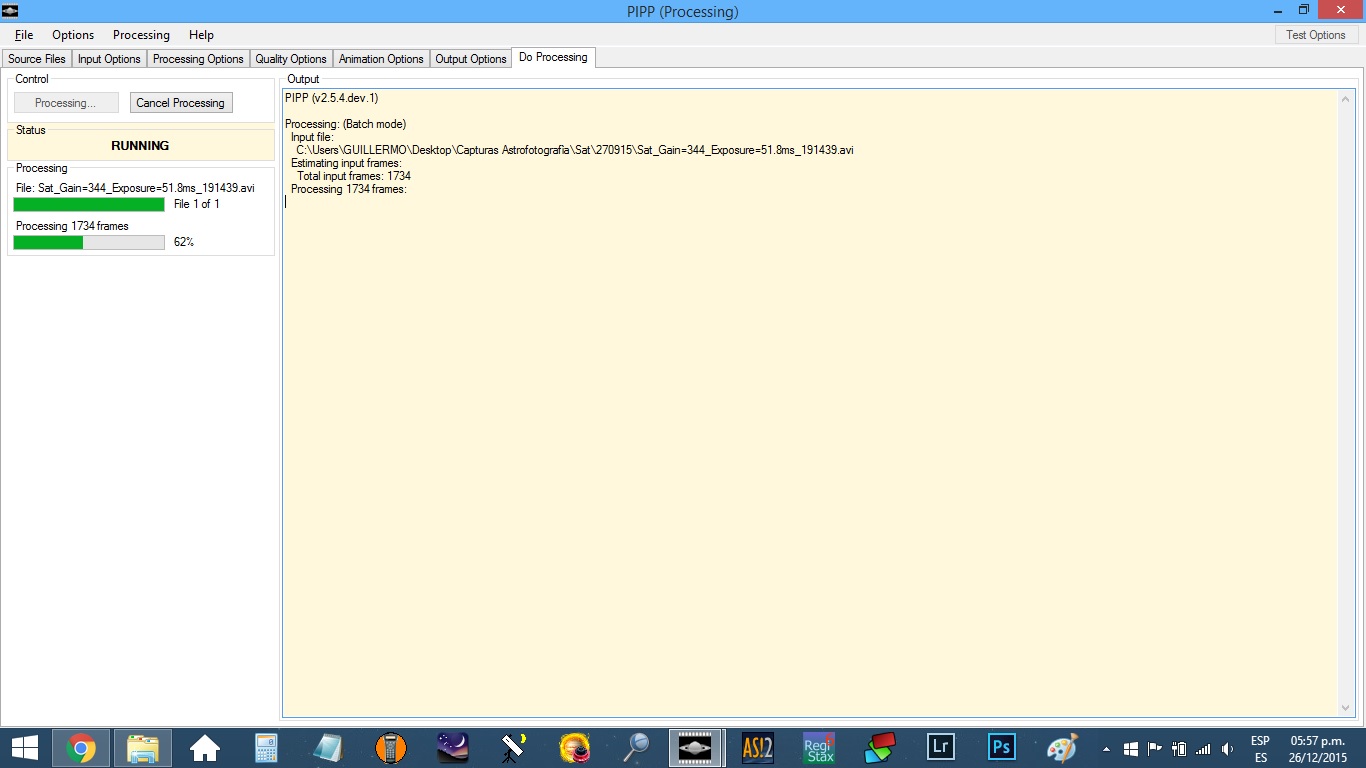Click the output panel scrollbar down arrow
1366x768 pixels.
click(1346, 709)
